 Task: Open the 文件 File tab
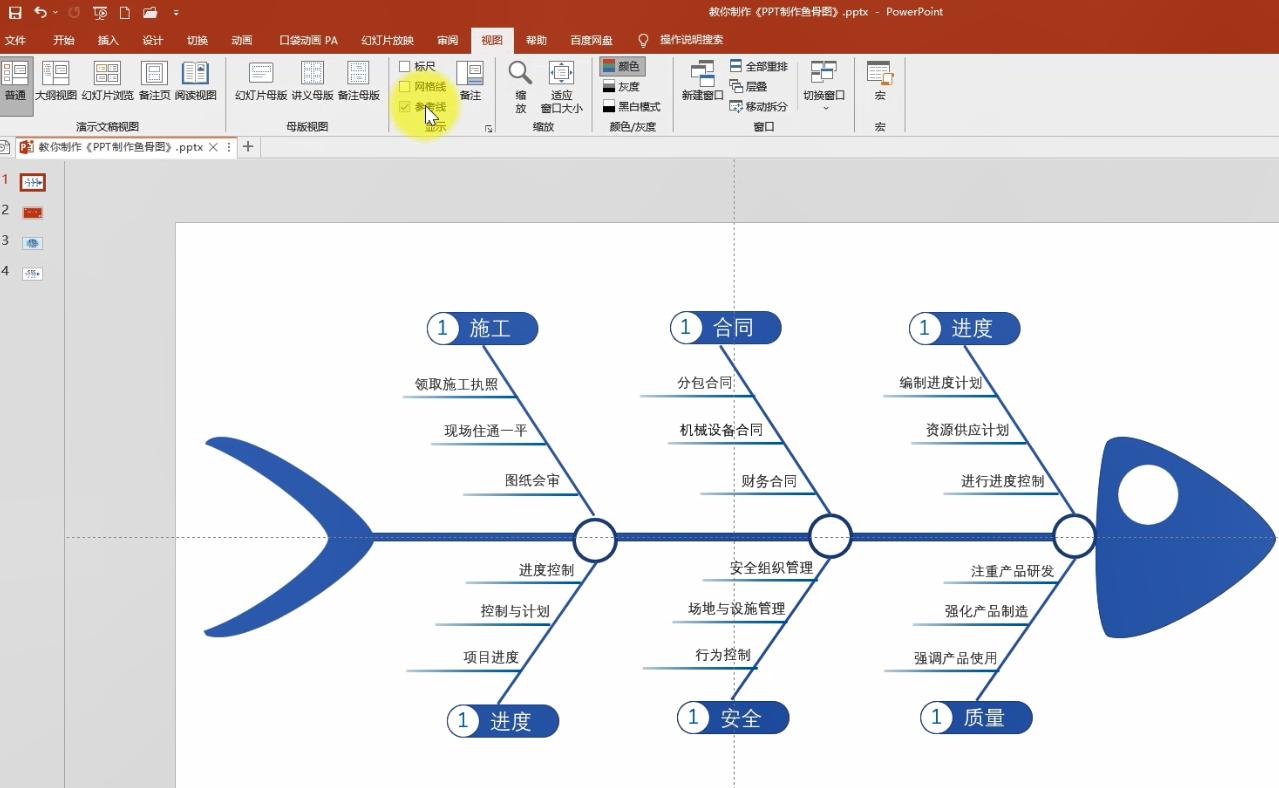pyautogui.click(x=15, y=40)
